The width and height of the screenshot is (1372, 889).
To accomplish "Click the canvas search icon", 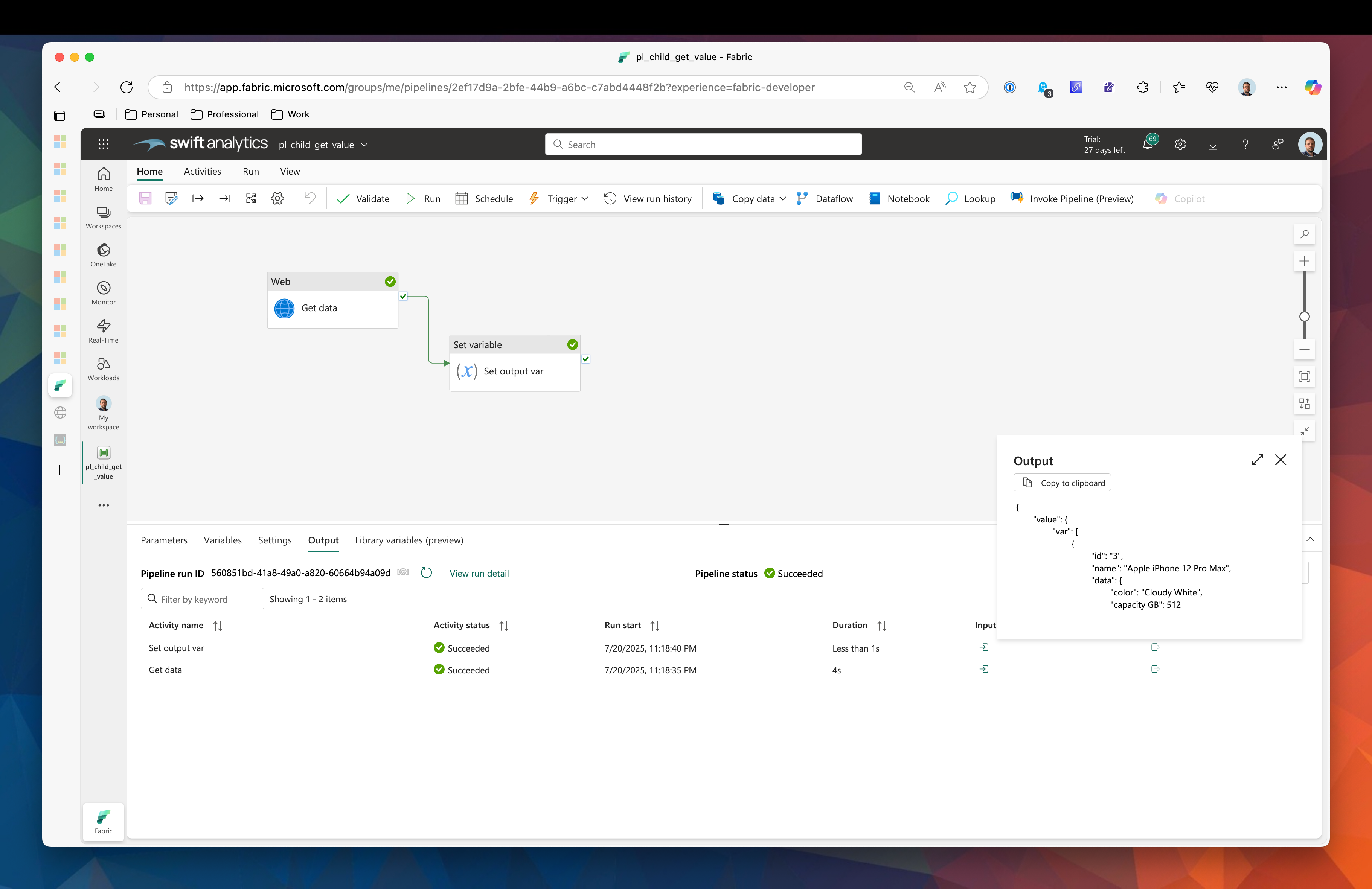I will point(1305,234).
